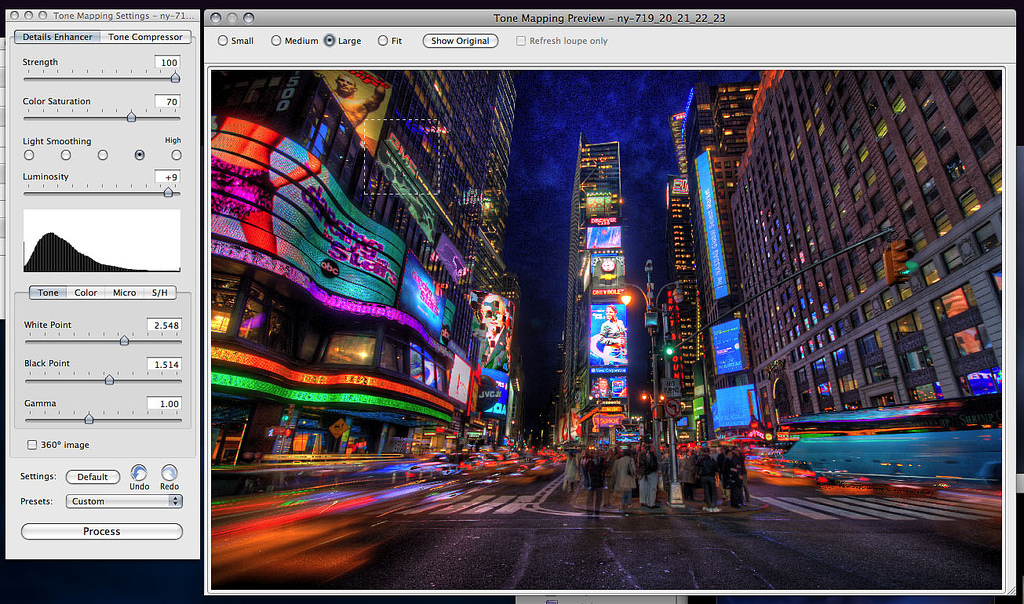
Task: Click the Show Original button
Action: [460, 40]
